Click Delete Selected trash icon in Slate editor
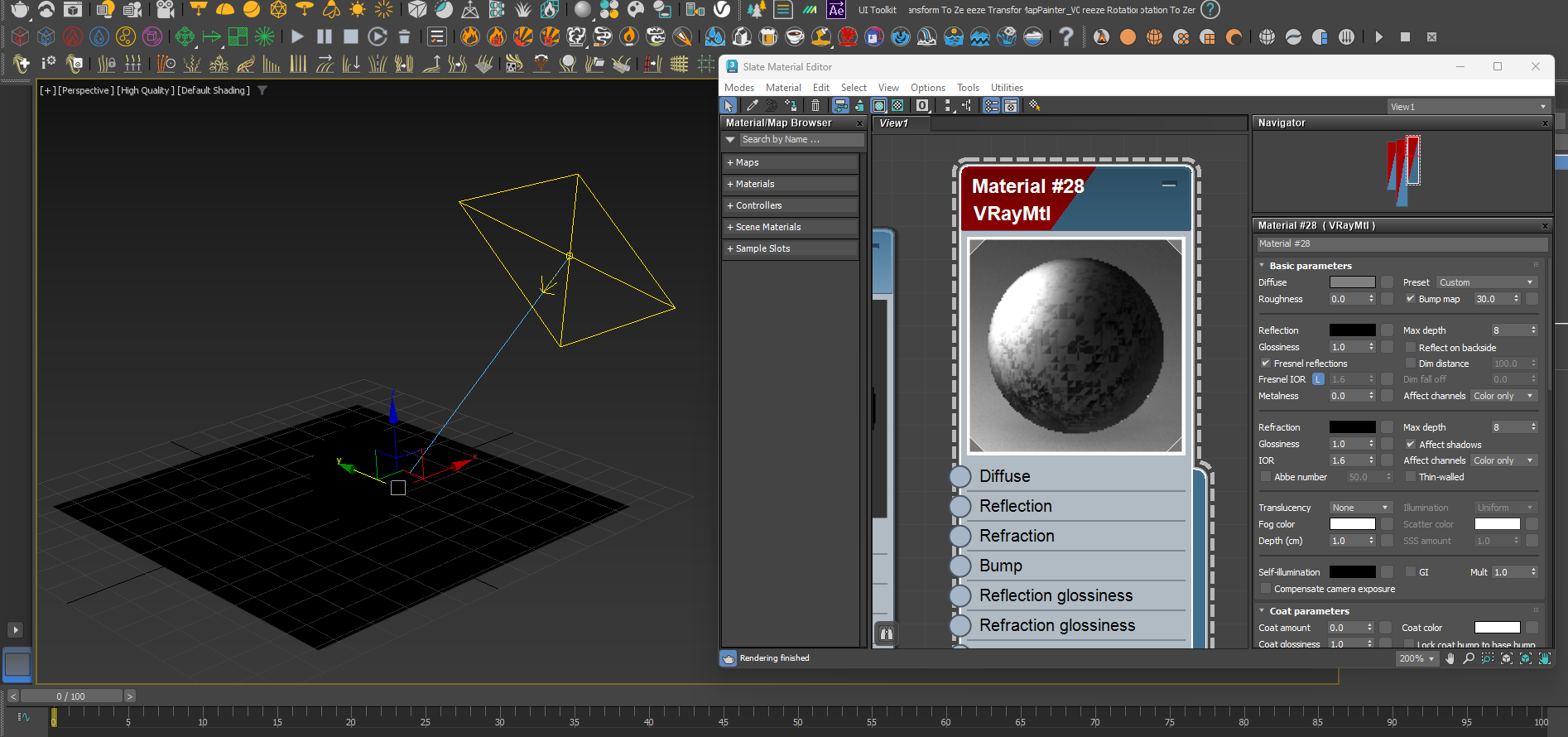Viewport: 1568px width, 737px height. click(815, 105)
